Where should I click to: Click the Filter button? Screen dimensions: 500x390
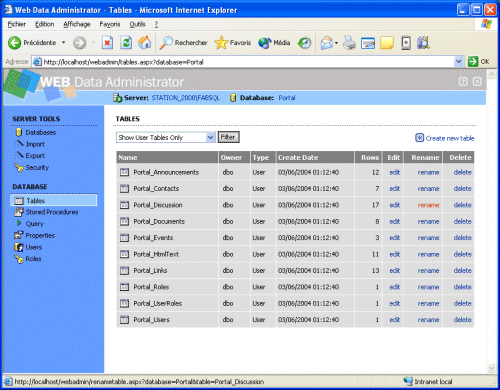[x=228, y=137]
